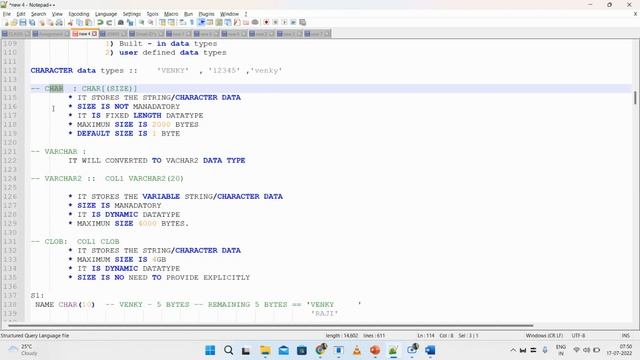The width and height of the screenshot is (640, 360).
Task: Toggle word wrap in toolbar
Action: [x=182, y=22]
